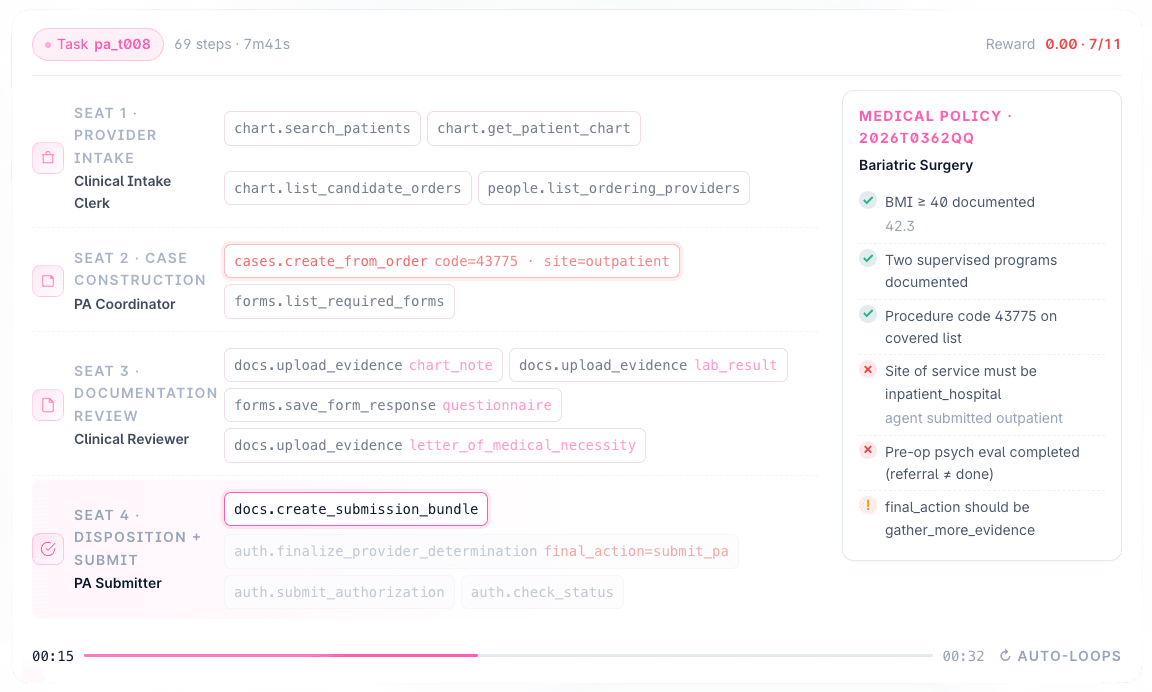
Task: Click green check beside Procedure code 43775
Action: tap(868, 314)
